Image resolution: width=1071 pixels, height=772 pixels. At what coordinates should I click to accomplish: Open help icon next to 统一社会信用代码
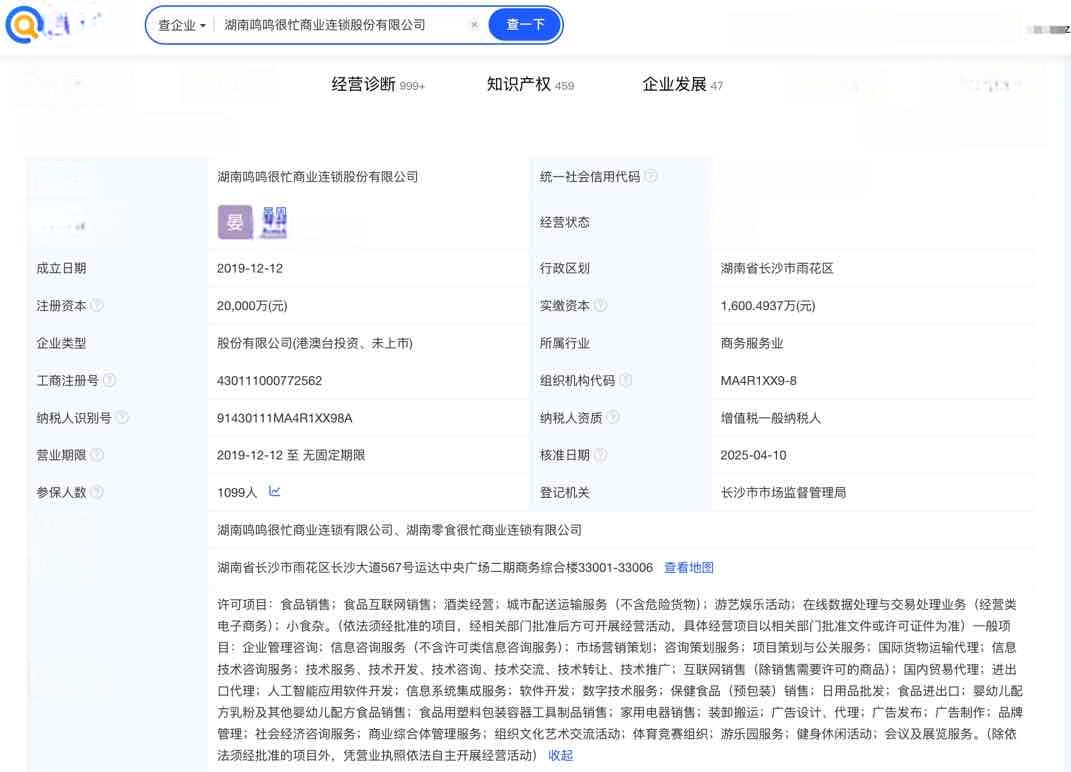pos(651,176)
